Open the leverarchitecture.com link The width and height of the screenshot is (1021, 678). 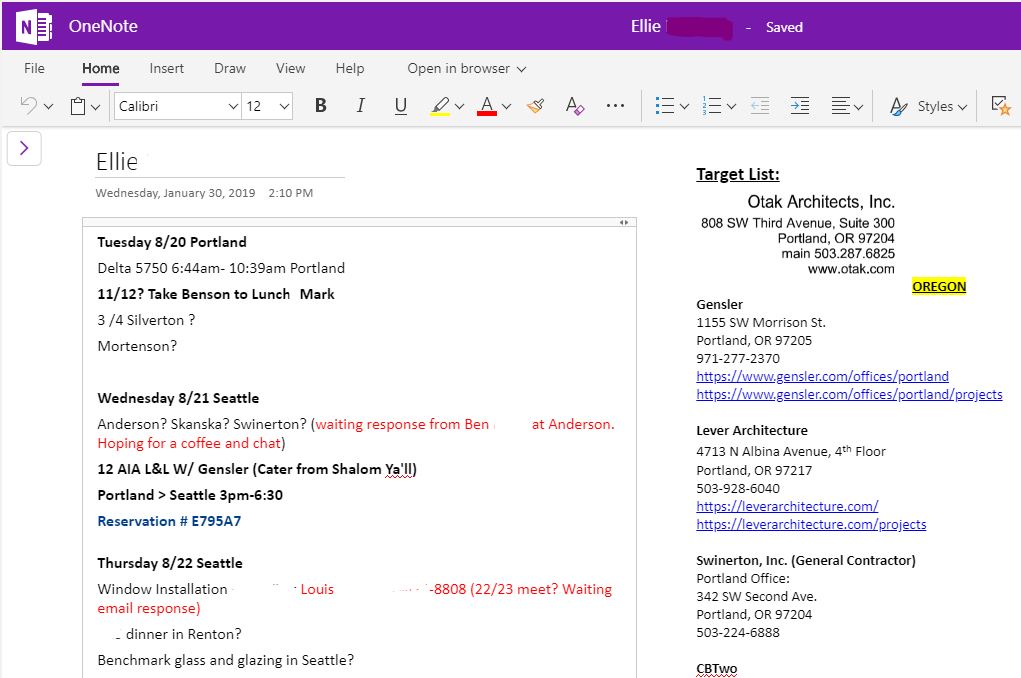pyautogui.click(x=787, y=506)
